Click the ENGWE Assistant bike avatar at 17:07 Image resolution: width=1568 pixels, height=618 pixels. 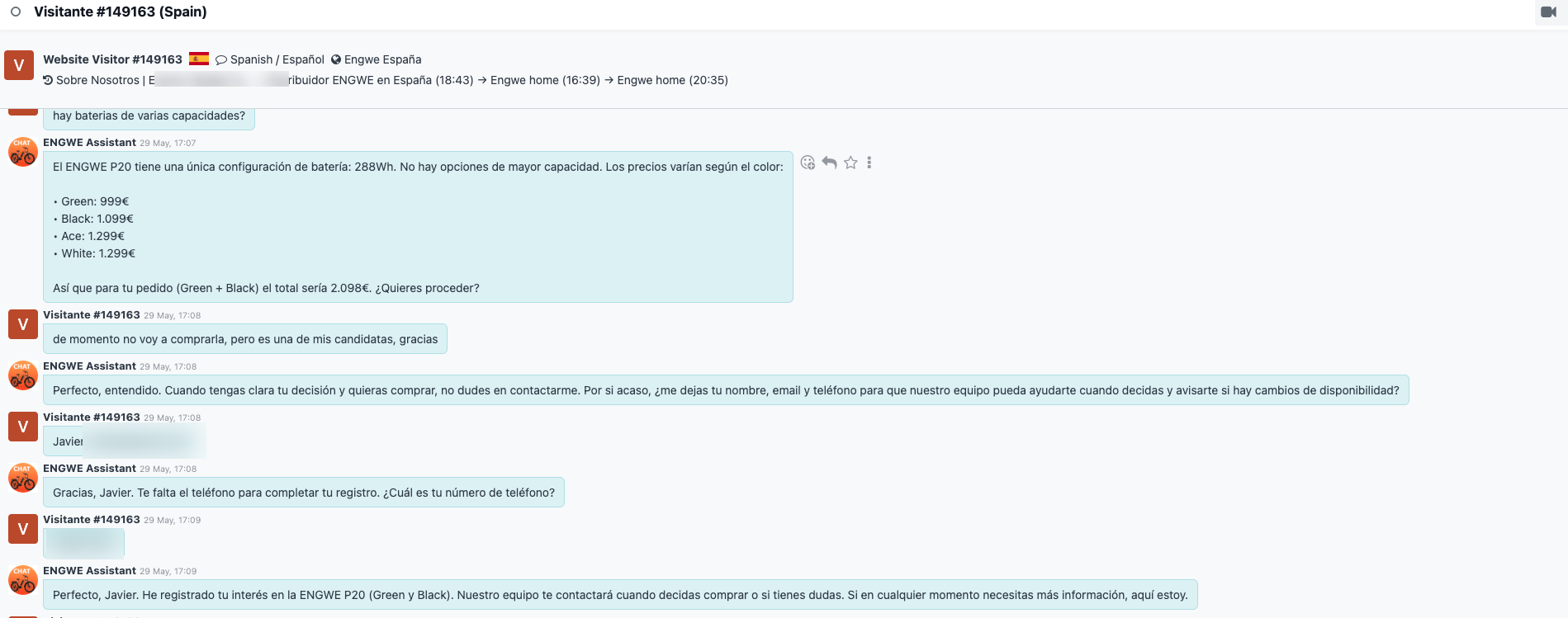[x=23, y=152]
